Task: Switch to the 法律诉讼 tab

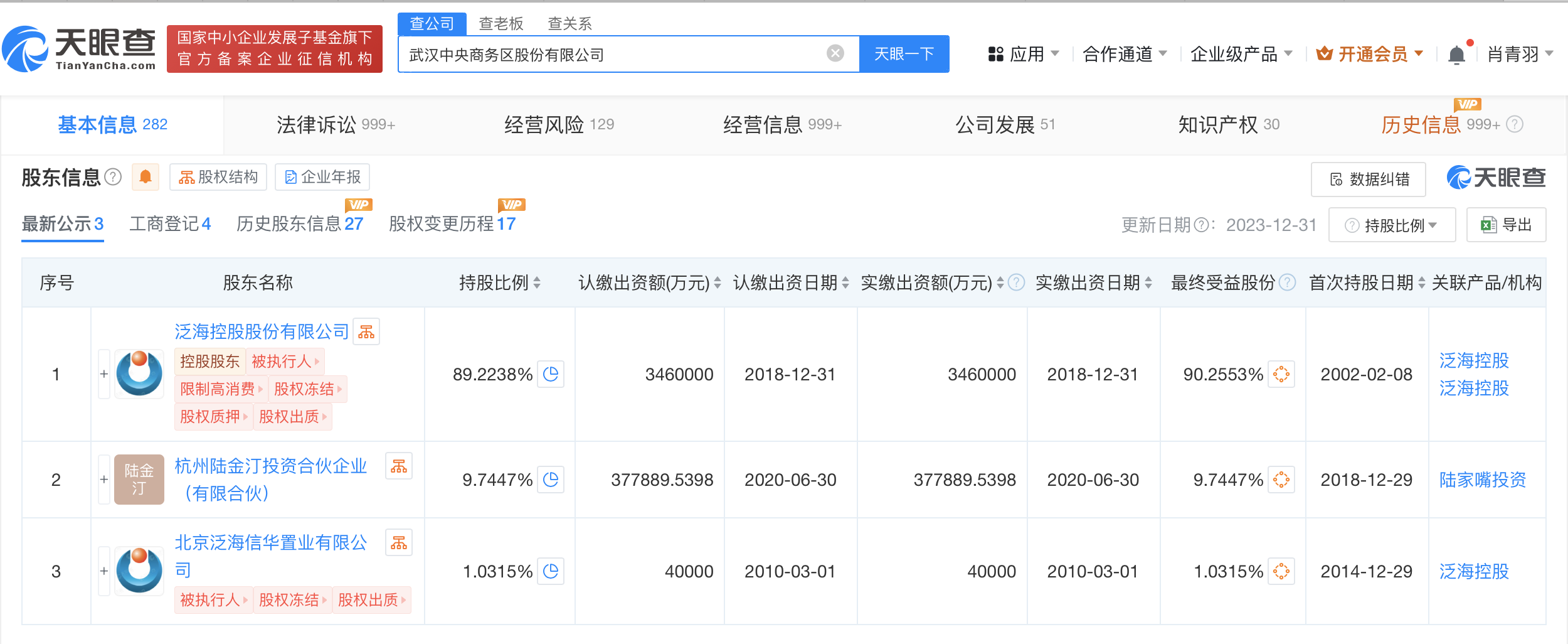Action: point(335,125)
